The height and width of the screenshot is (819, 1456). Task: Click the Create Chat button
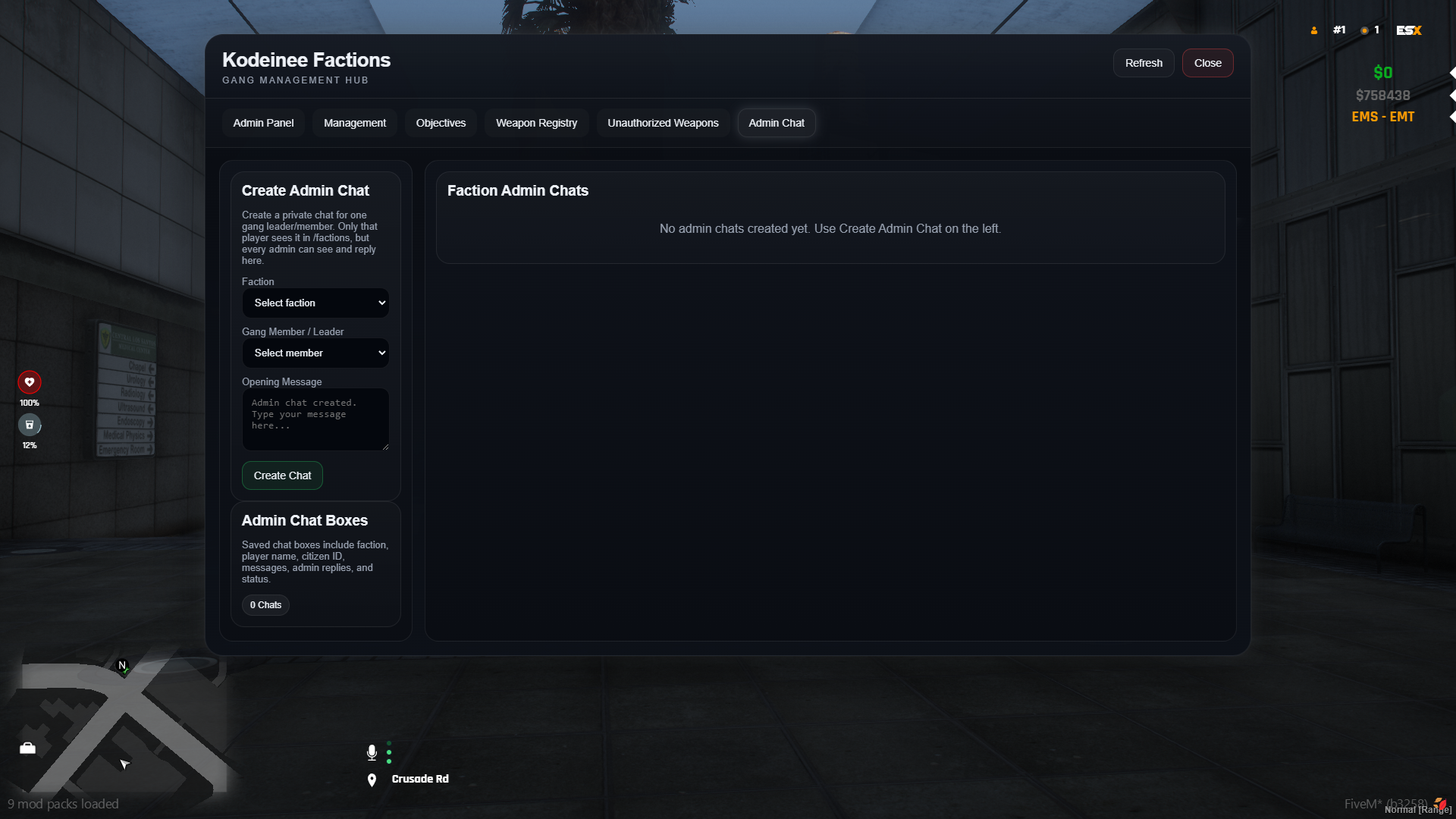pos(282,475)
